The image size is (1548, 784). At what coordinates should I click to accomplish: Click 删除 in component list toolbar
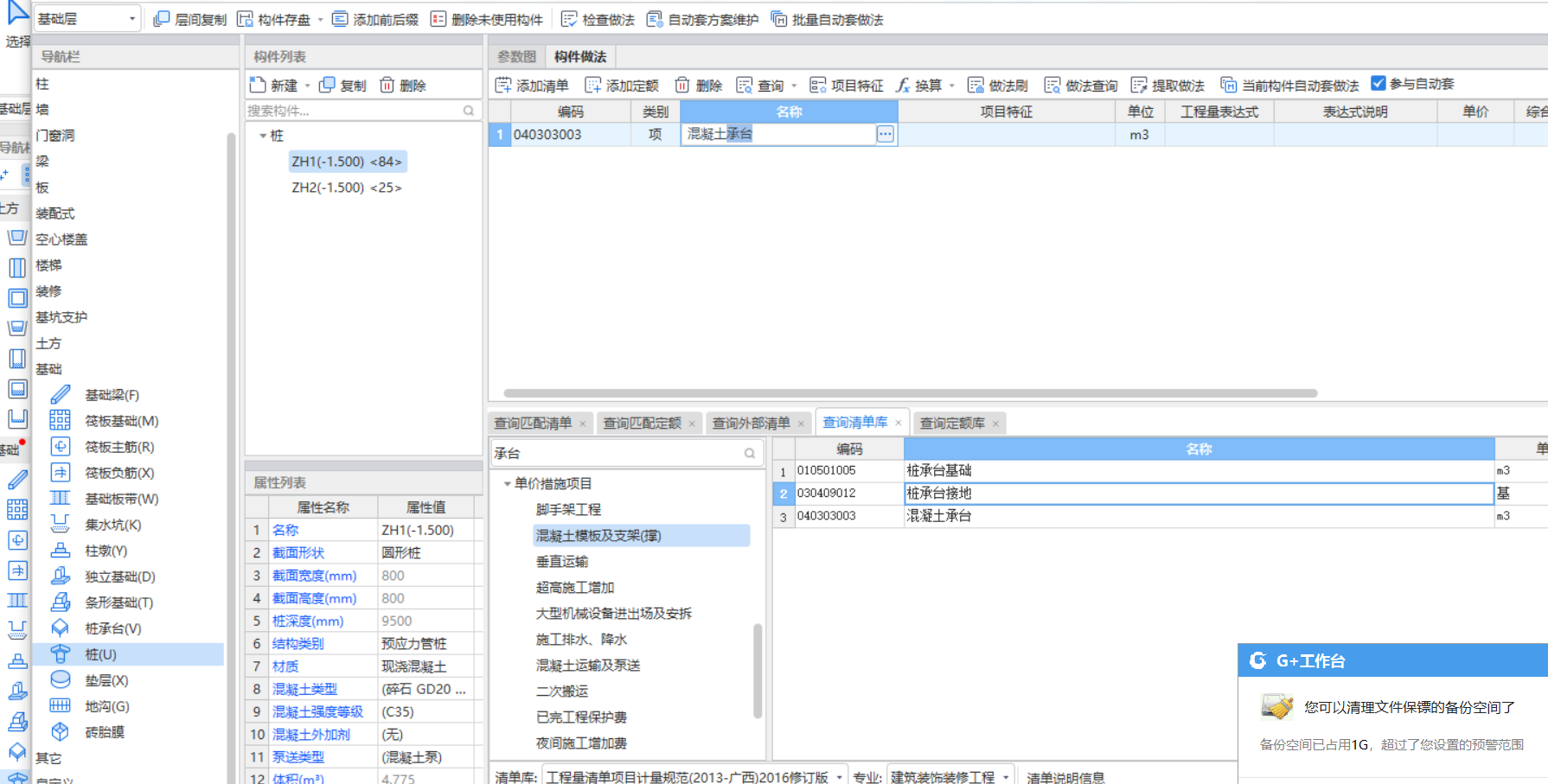(403, 85)
